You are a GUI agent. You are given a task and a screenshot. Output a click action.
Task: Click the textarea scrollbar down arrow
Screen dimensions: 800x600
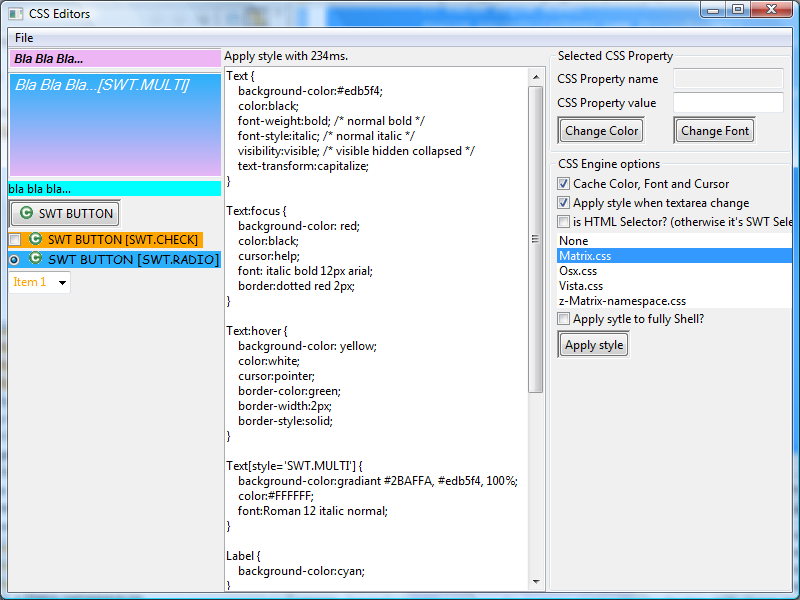[536, 581]
